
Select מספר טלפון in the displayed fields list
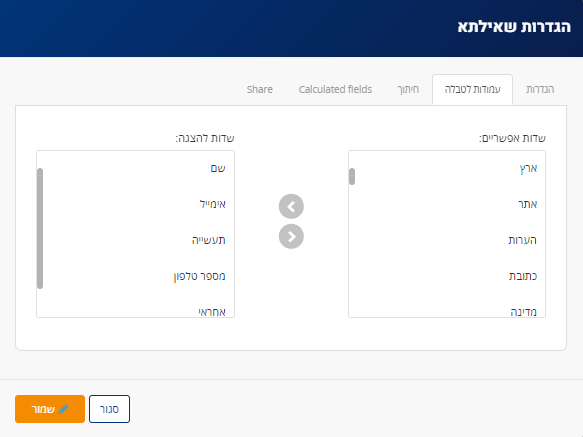click(x=135, y=276)
